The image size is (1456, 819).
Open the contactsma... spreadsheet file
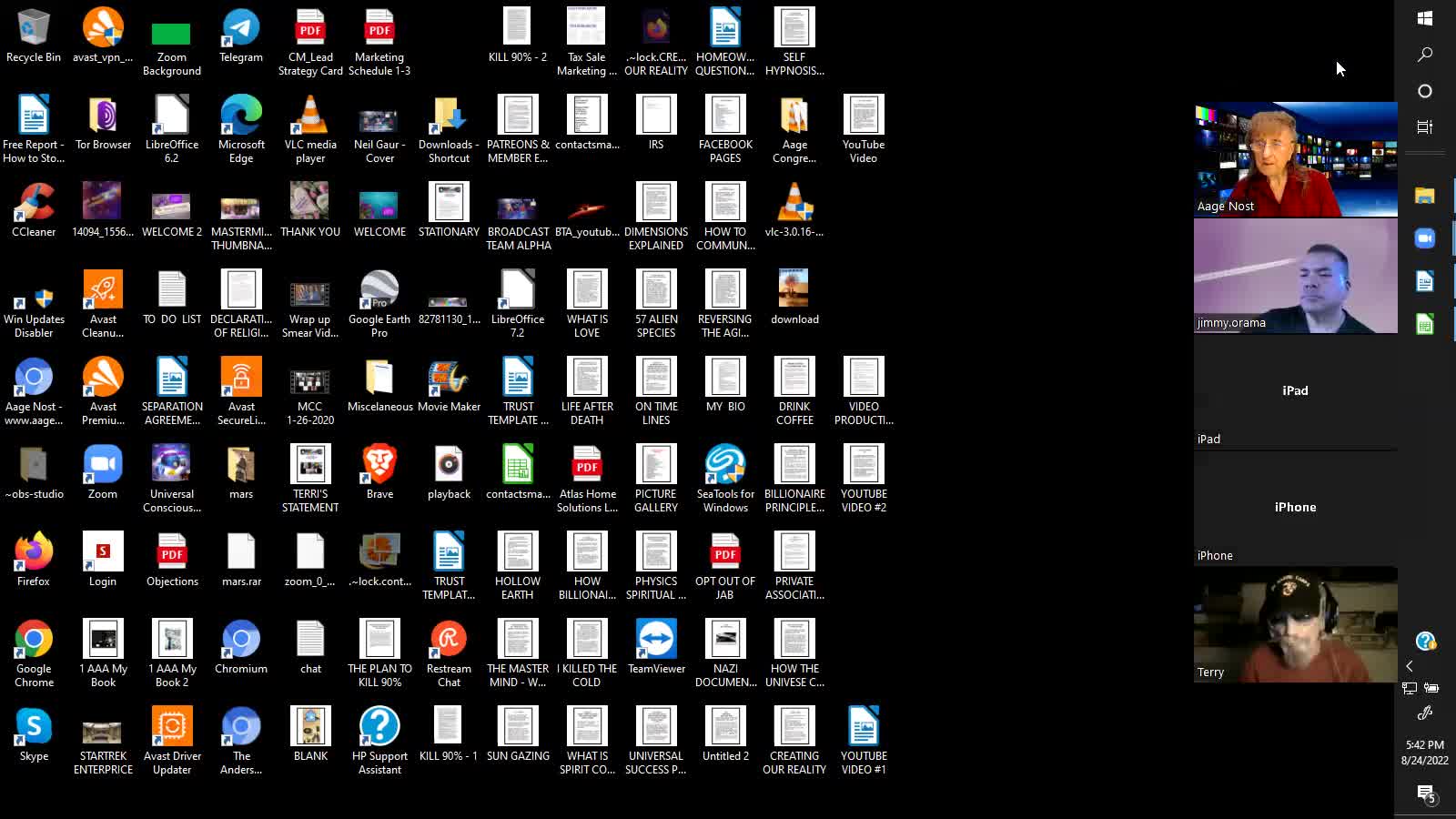coord(518,473)
